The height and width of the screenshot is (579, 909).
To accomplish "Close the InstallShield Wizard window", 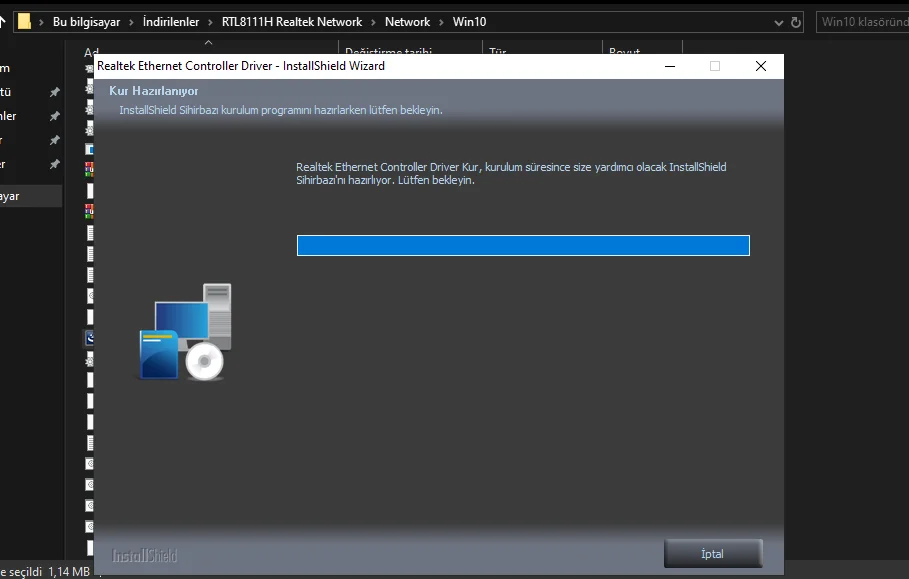I will (x=761, y=66).
